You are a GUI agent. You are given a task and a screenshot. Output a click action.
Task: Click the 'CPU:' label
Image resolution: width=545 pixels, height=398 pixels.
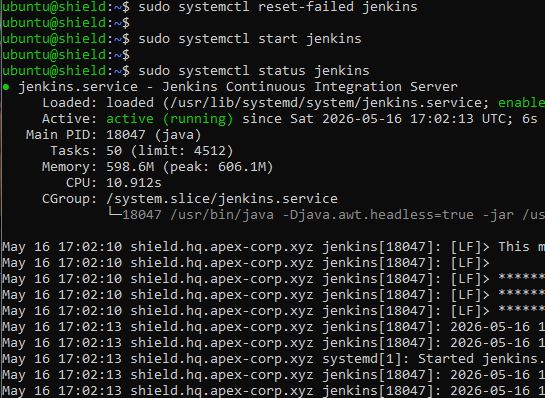pyautogui.click(x=82, y=182)
